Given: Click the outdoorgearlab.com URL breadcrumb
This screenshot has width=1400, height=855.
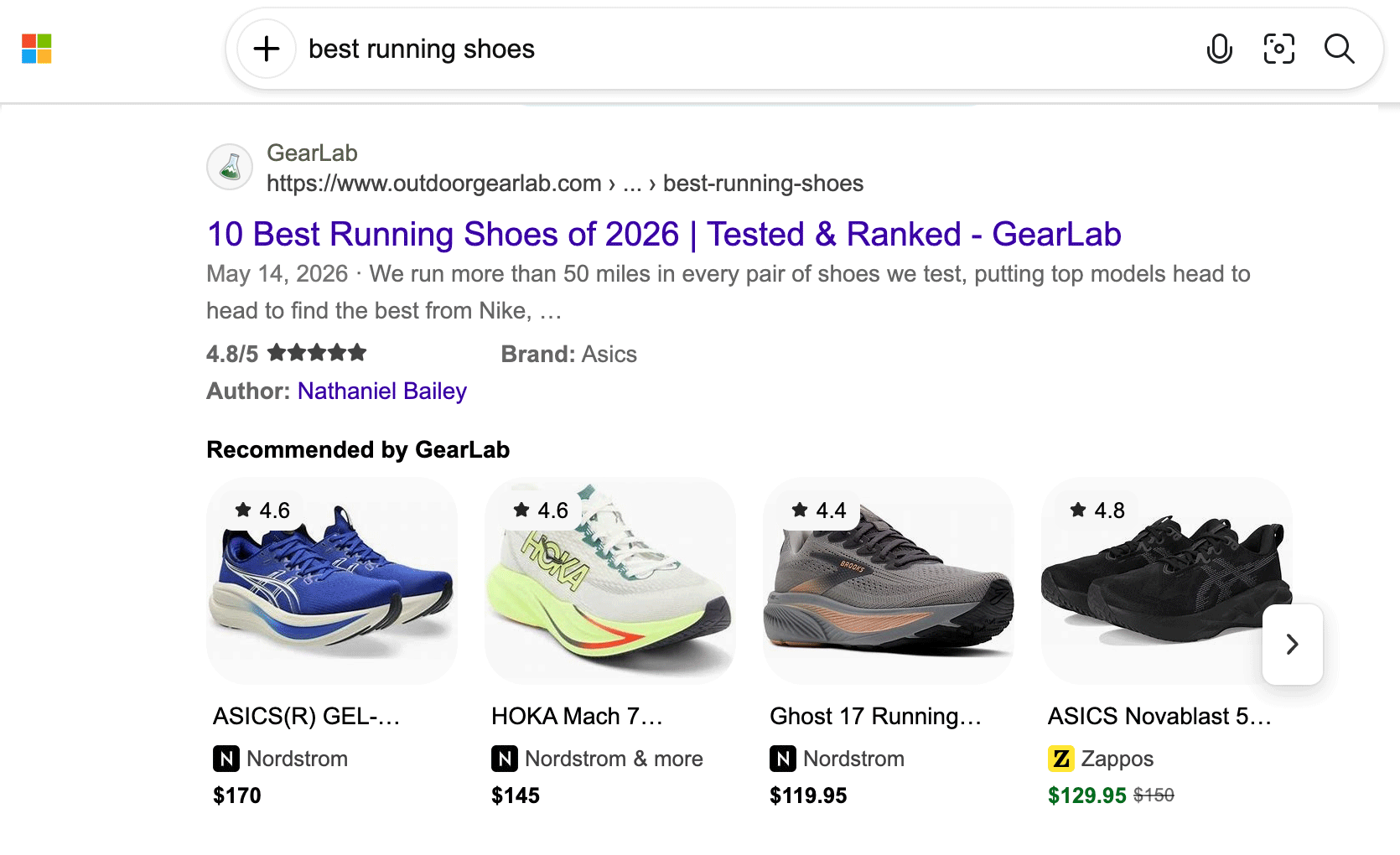Looking at the screenshot, I should pos(565,184).
